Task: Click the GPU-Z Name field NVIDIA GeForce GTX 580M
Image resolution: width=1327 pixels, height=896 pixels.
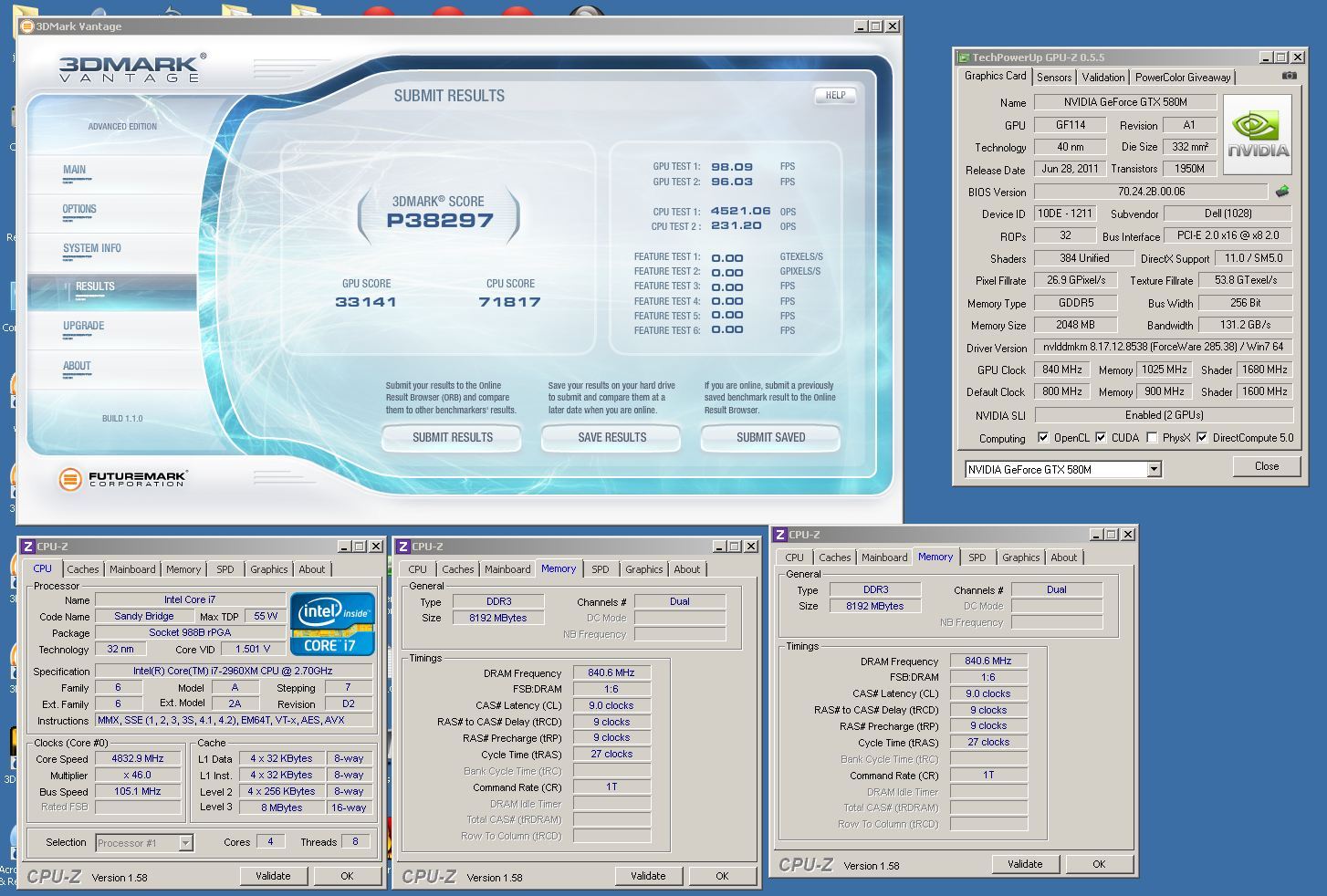Action: [x=1125, y=102]
